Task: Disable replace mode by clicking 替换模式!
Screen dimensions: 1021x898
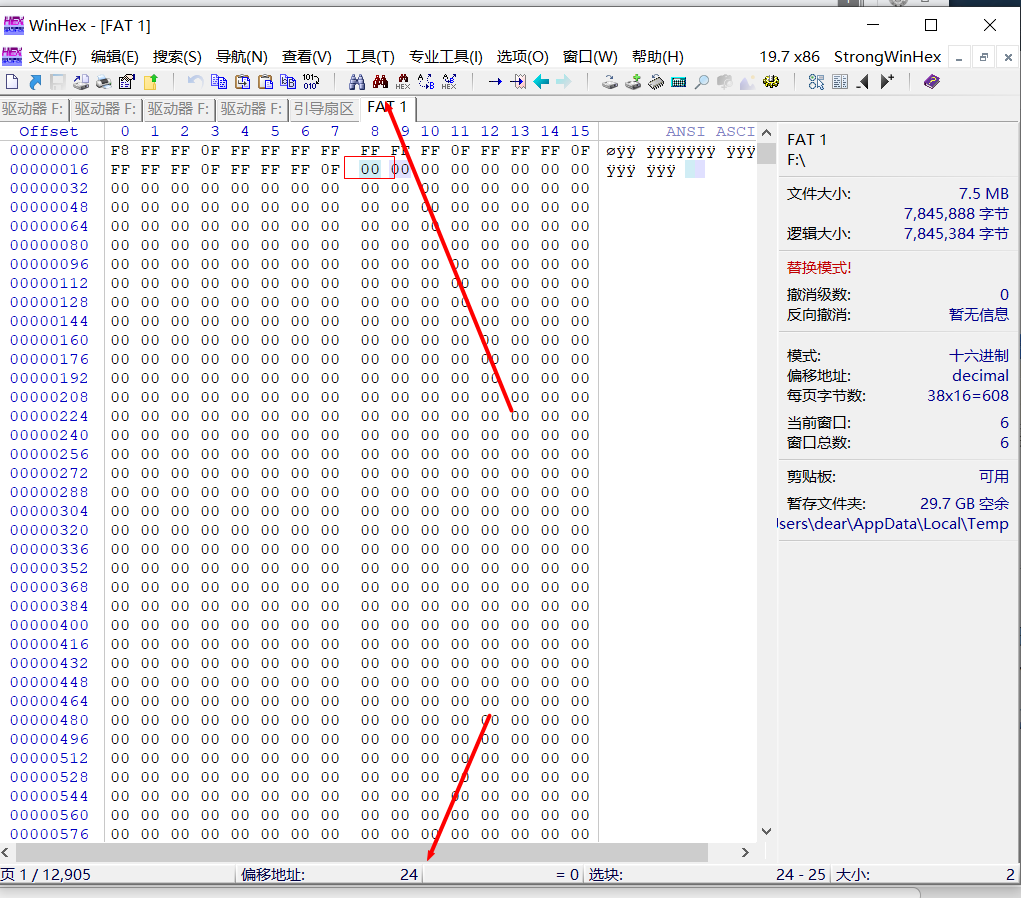Action: [x=819, y=267]
